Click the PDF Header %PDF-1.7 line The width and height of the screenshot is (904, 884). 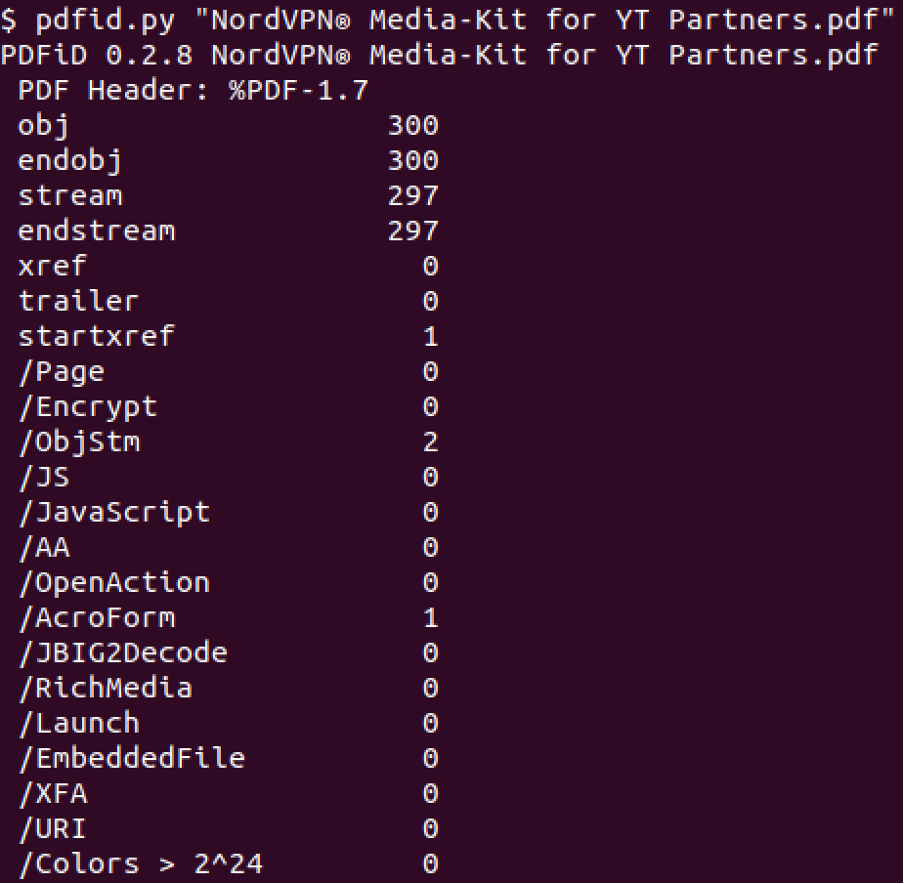point(193,91)
